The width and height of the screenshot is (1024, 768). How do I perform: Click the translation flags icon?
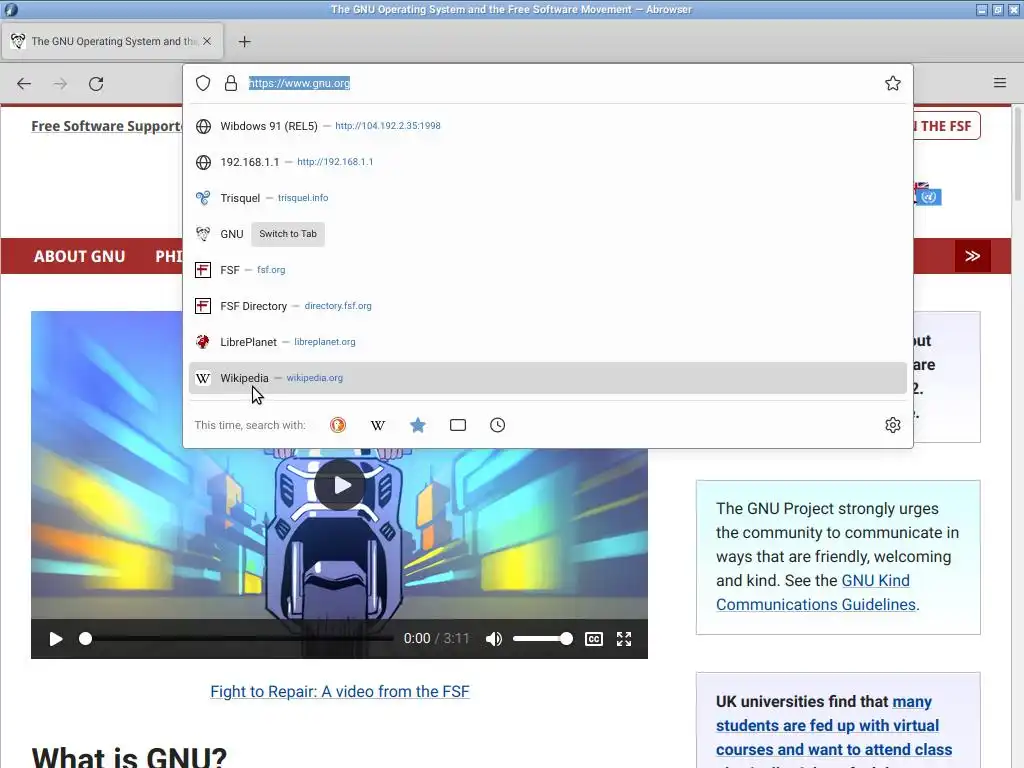(928, 193)
